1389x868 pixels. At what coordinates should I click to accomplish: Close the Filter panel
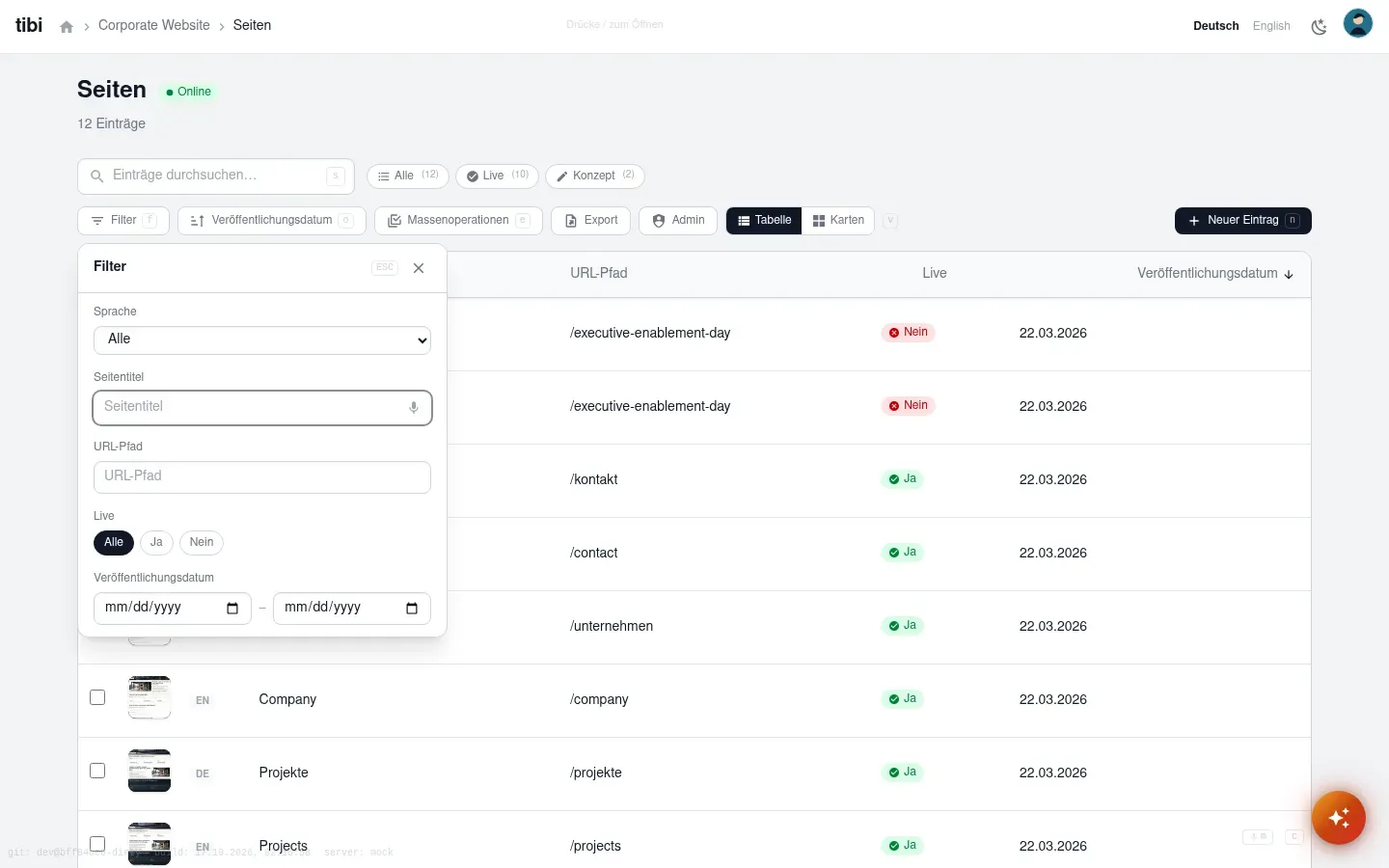coord(419,268)
